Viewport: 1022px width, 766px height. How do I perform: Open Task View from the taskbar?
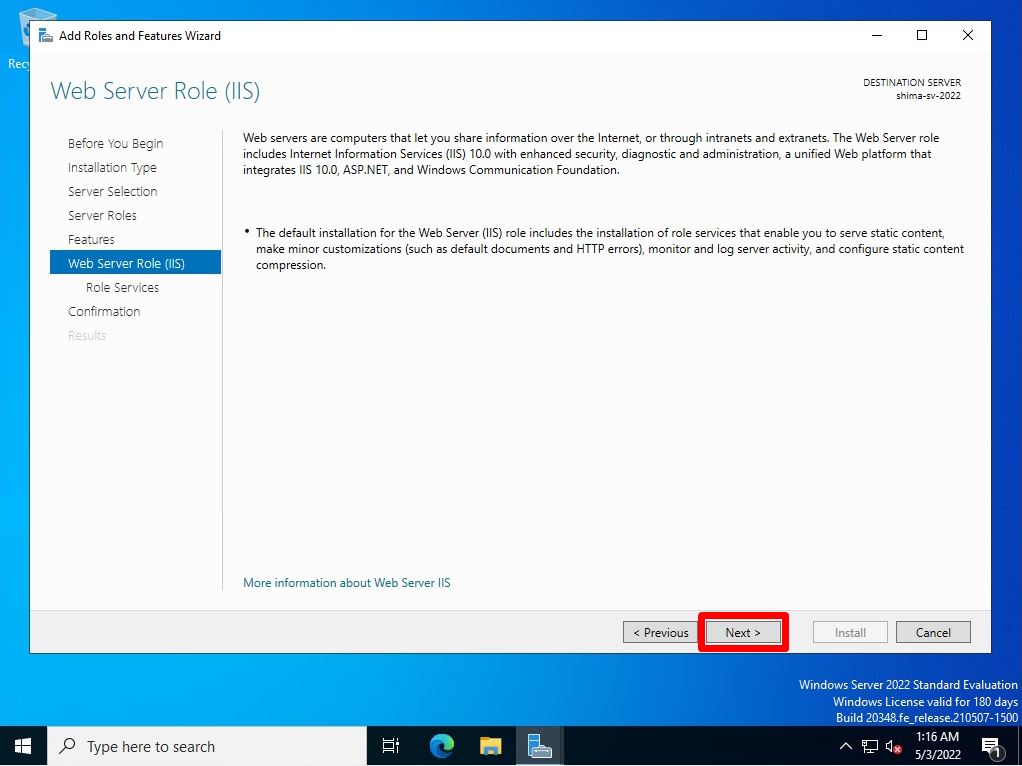(390, 746)
